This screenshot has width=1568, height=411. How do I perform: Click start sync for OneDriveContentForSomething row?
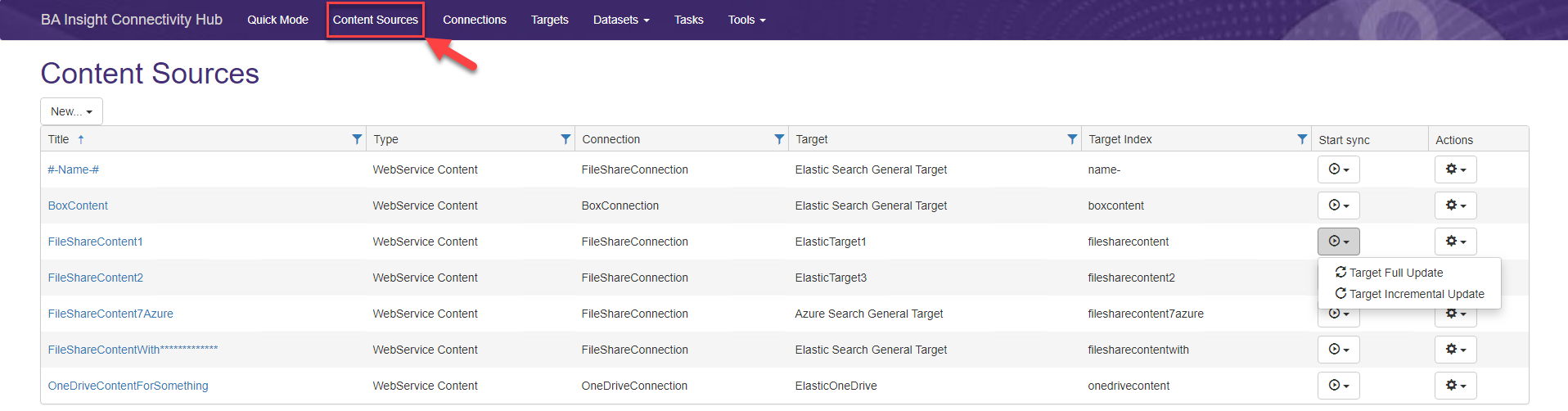pos(1338,386)
